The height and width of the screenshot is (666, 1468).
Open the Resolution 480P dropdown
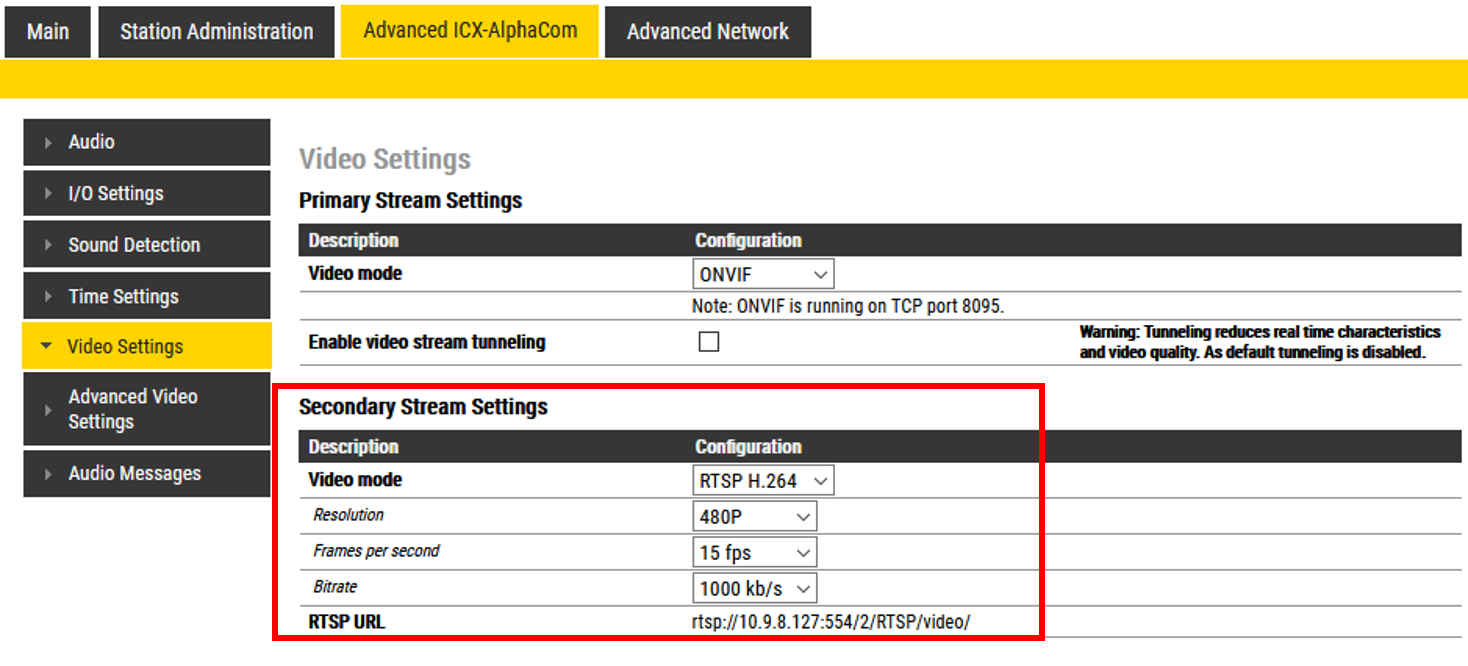pyautogui.click(x=754, y=517)
